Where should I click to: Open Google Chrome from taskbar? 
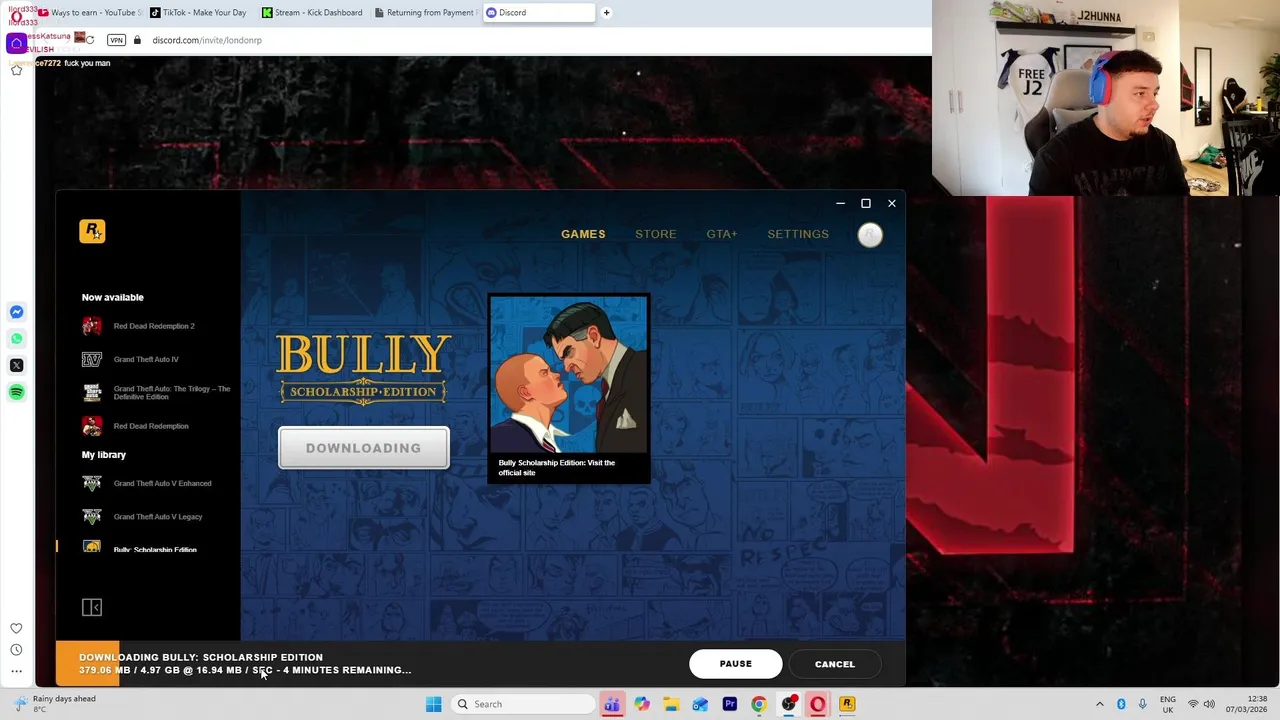[x=759, y=704]
